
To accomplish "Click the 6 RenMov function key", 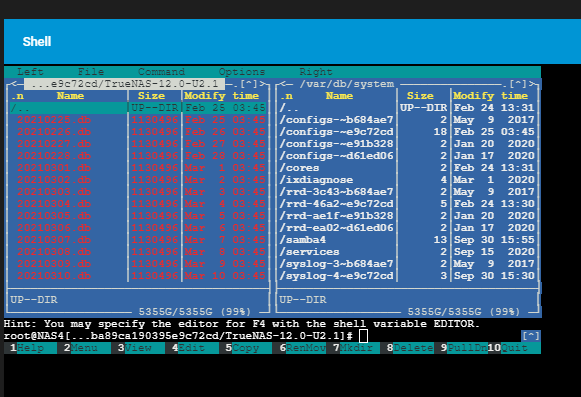I will click(x=299, y=348).
